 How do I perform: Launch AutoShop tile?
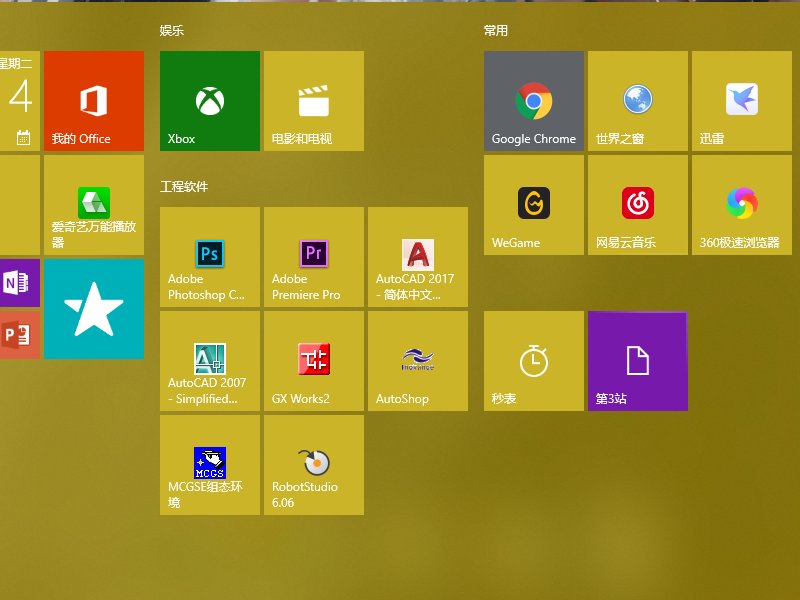(418, 361)
